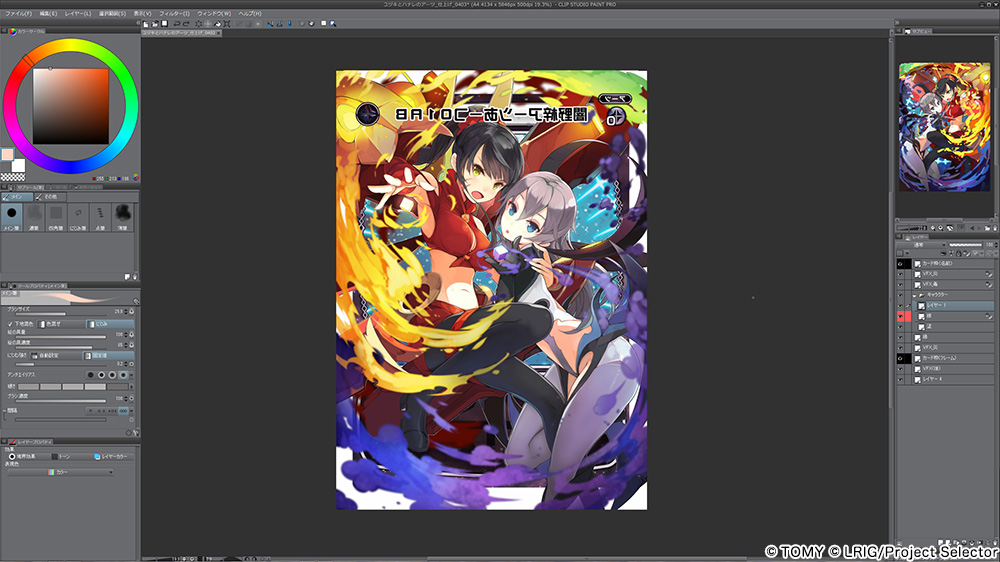The image size is (1000, 562).
Task: Toggle the Snap to Ruler icon
Action: click(x=270, y=24)
